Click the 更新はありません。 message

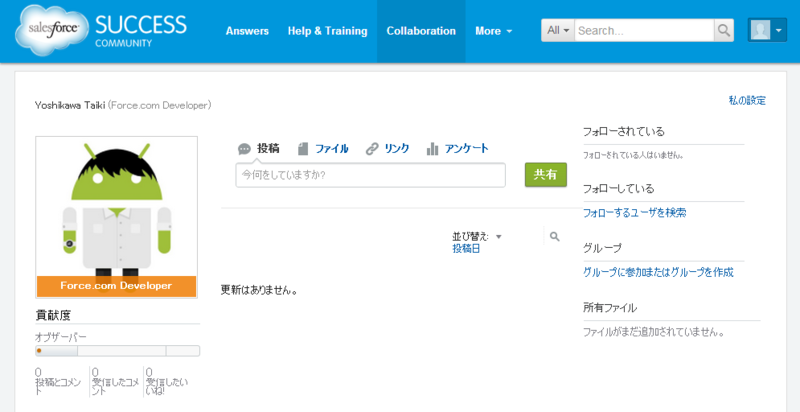259,291
